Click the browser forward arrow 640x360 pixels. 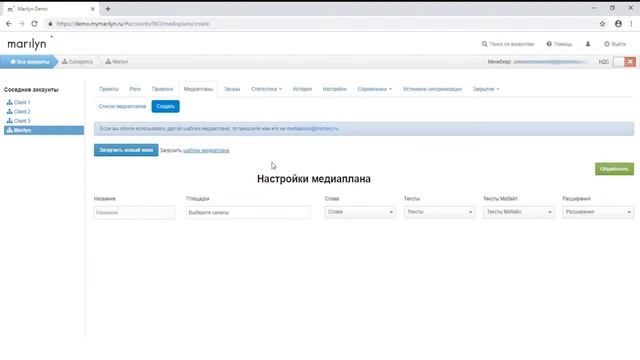coord(22,24)
